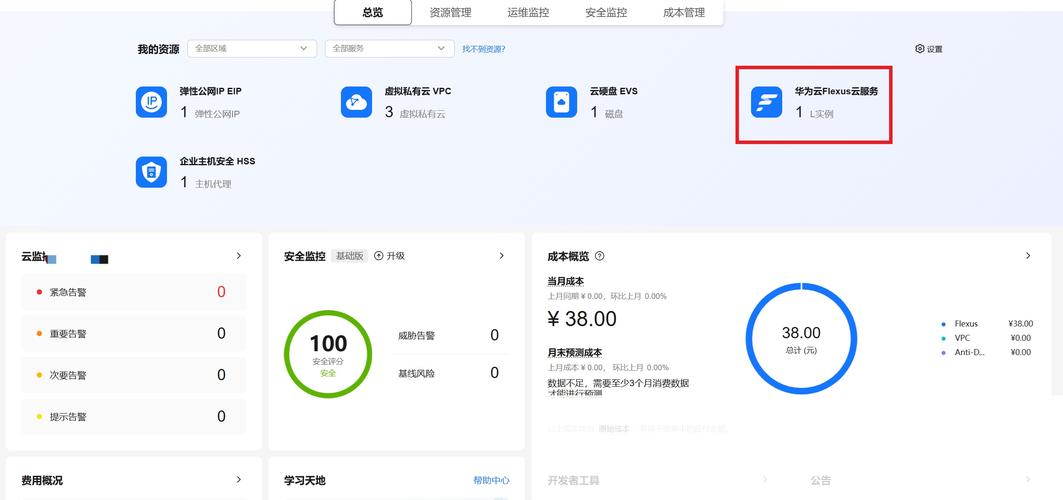Open the 云硬盘 EVS disk icon
This screenshot has height=500, width=1063.
[x=561, y=102]
